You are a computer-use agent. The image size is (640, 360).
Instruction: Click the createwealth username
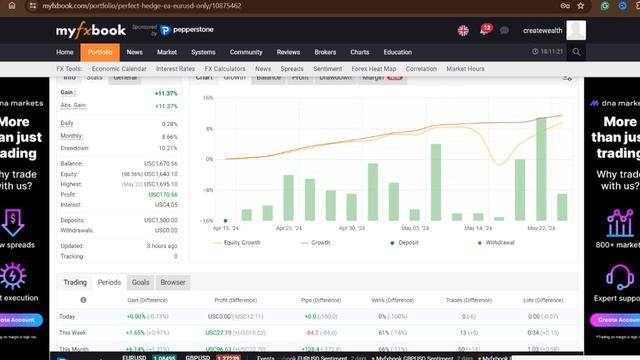542,30
